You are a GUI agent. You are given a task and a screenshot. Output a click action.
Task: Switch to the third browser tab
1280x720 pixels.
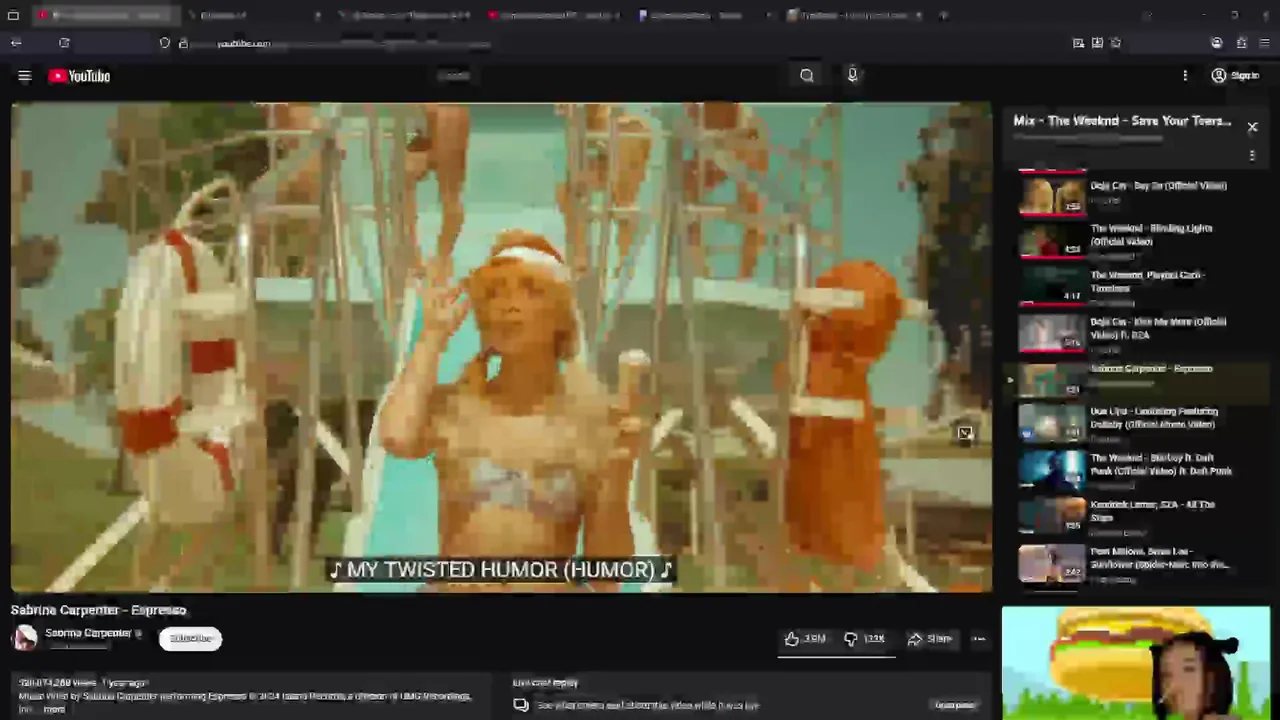click(405, 15)
